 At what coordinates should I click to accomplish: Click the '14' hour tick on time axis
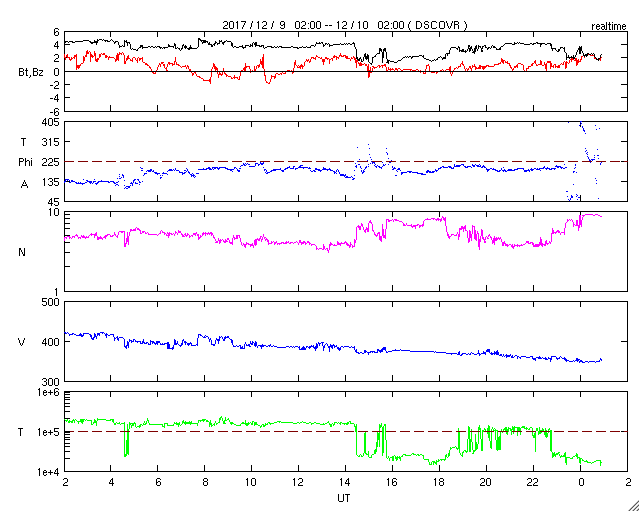tap(345, 482)
